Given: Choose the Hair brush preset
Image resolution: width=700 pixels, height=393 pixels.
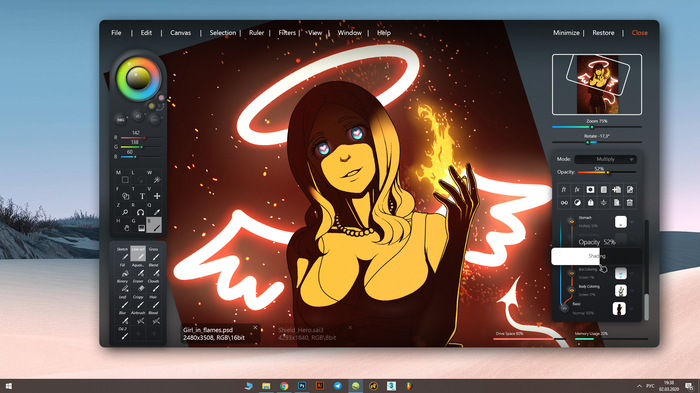Looking at the screenshot, I should (154, 302).
